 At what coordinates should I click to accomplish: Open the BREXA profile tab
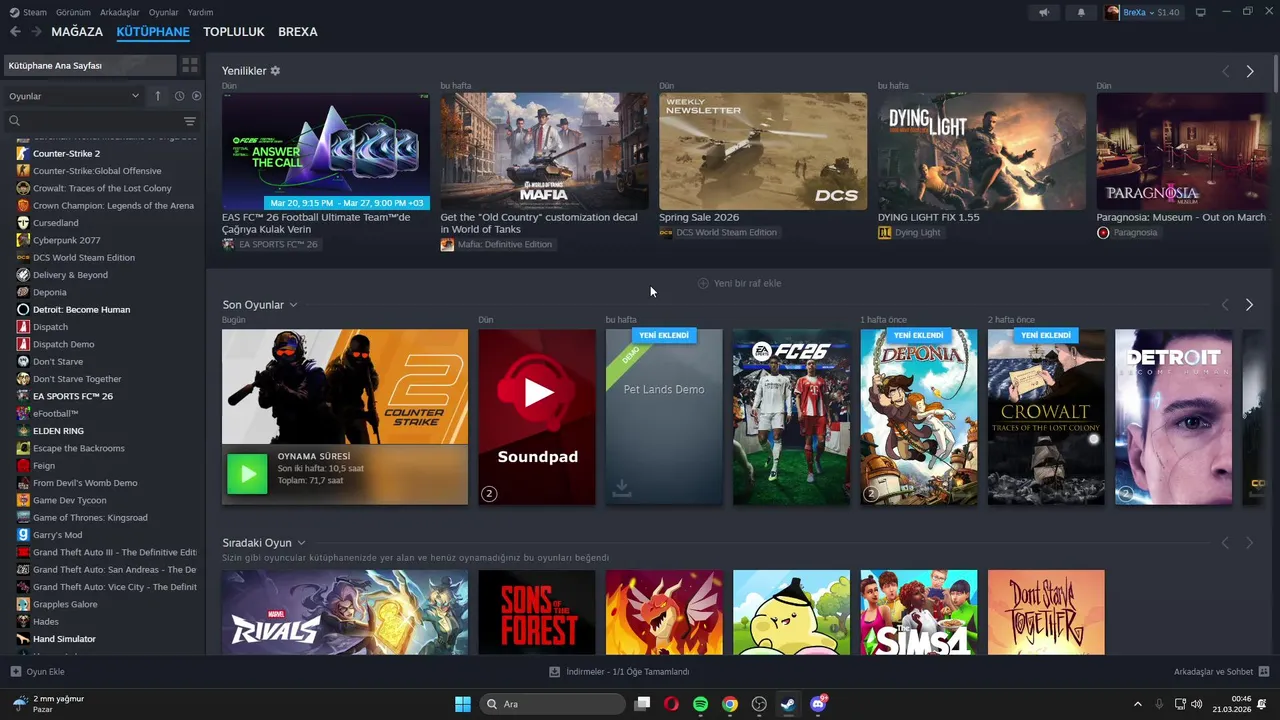click(298, 32)
